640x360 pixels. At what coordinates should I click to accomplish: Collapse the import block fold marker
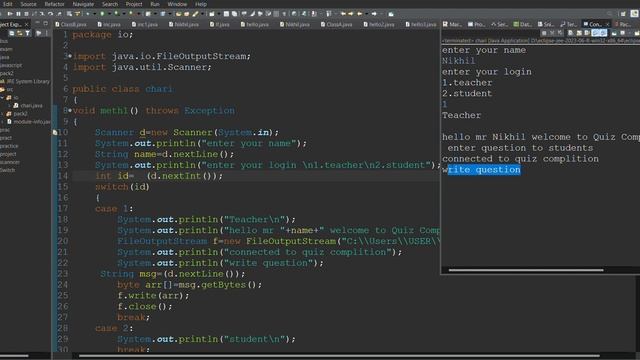70,56
